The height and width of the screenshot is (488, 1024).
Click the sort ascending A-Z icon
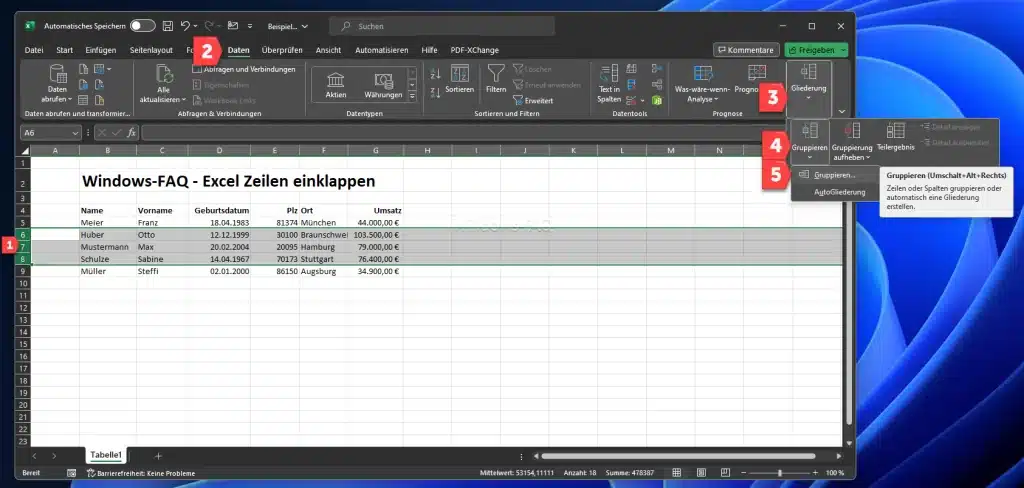[436, 74]
